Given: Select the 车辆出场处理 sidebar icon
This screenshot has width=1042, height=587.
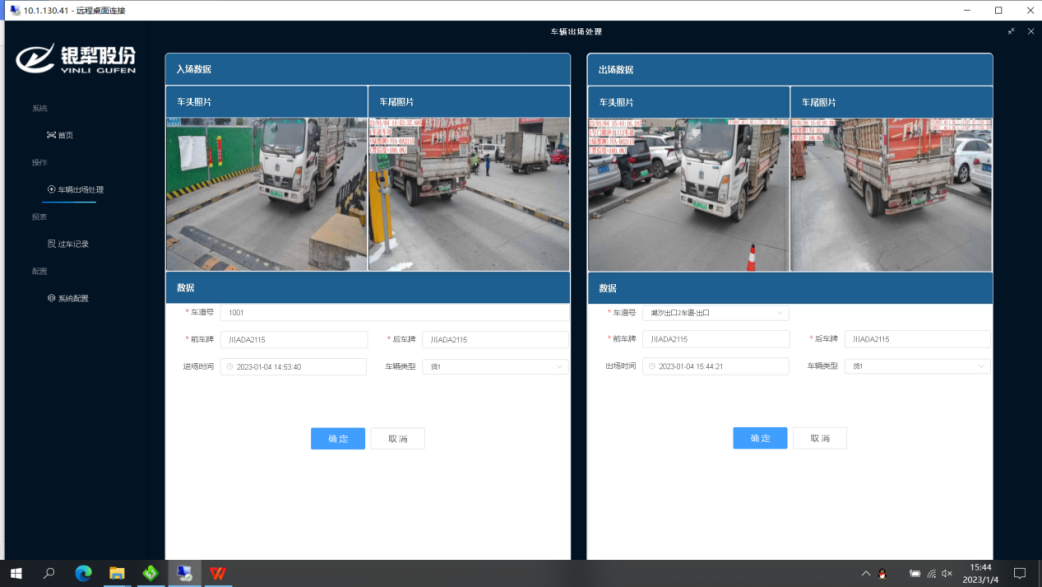Looking at the screenshot, I should point(51,189).
